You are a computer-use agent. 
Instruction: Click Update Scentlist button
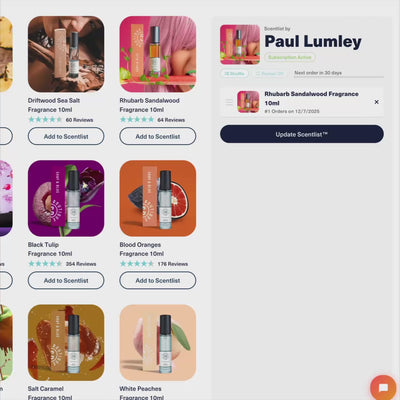pyautogui.click(x=302, y=134)
